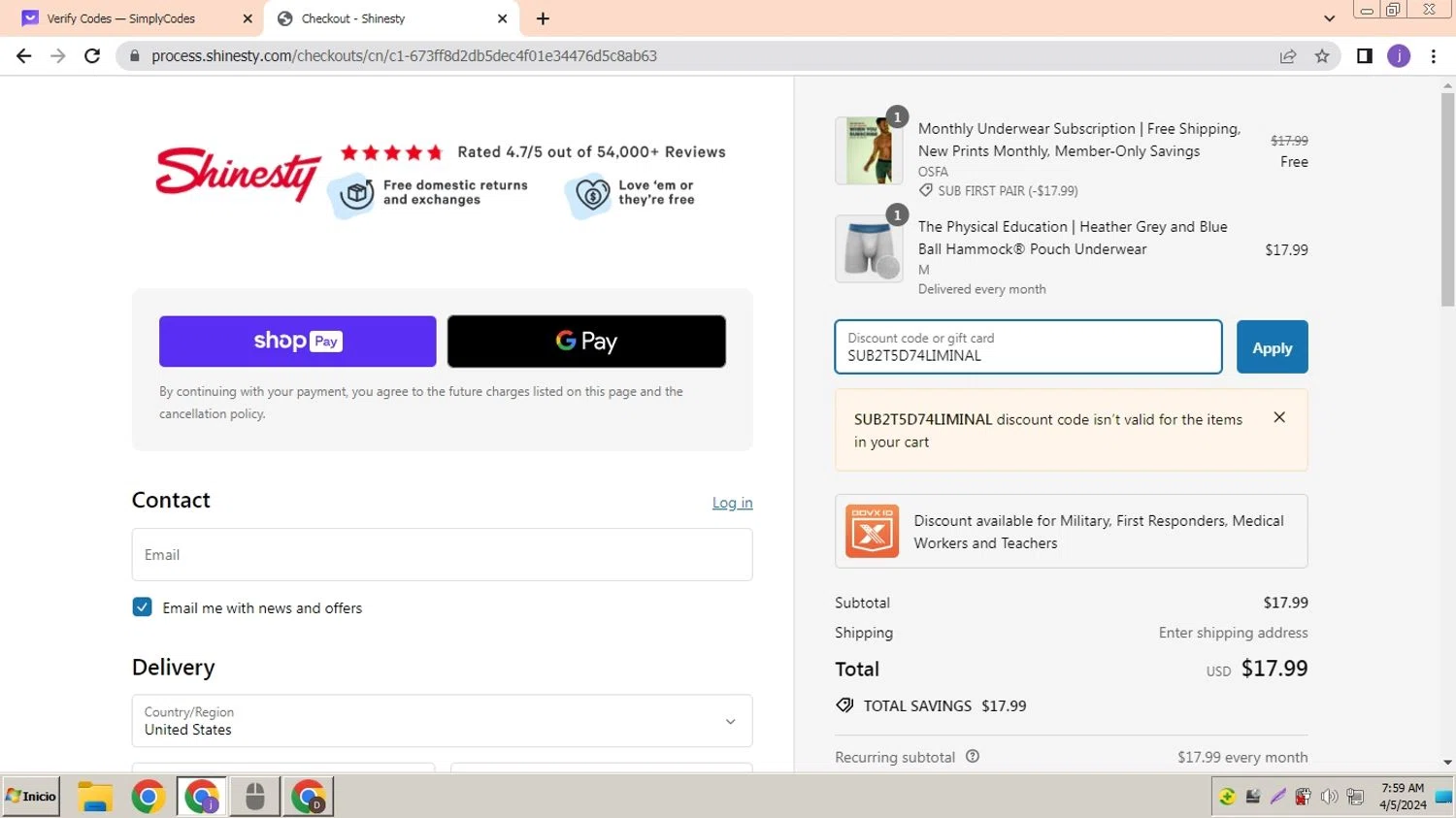Click the SUB FIRST PAIR tag icon
Image resolution: width=1456 pixels, height=818 pixels.
pyautogui.click(x=926, y=191)
